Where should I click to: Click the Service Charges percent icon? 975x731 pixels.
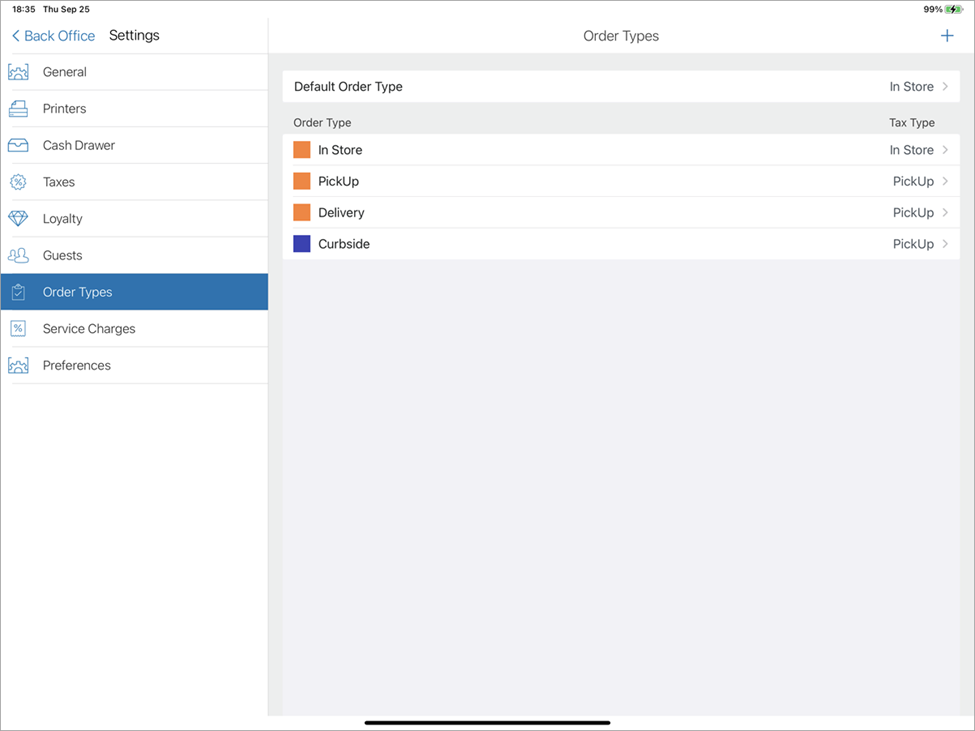click(x=18, y=329)
